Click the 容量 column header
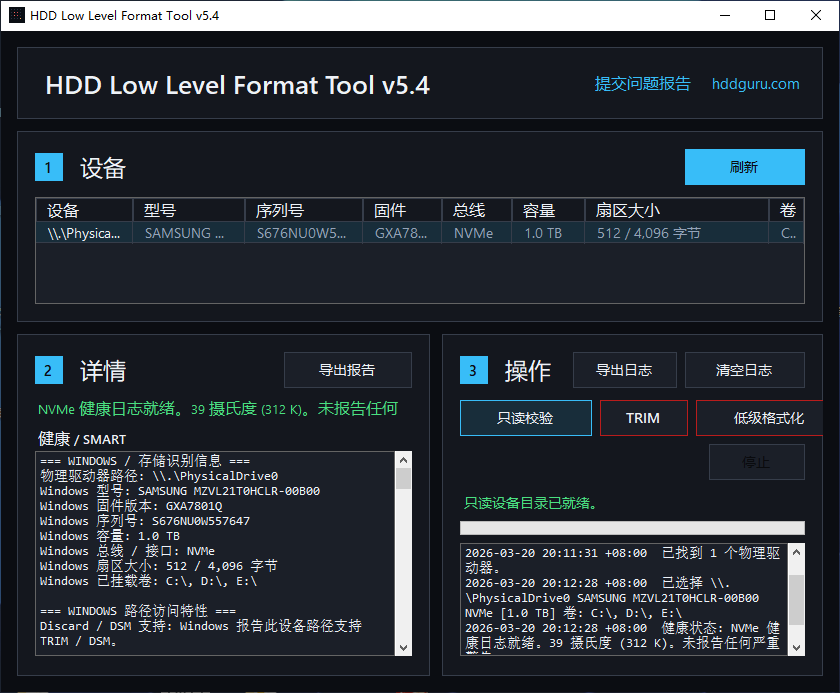 pos(547,210)
